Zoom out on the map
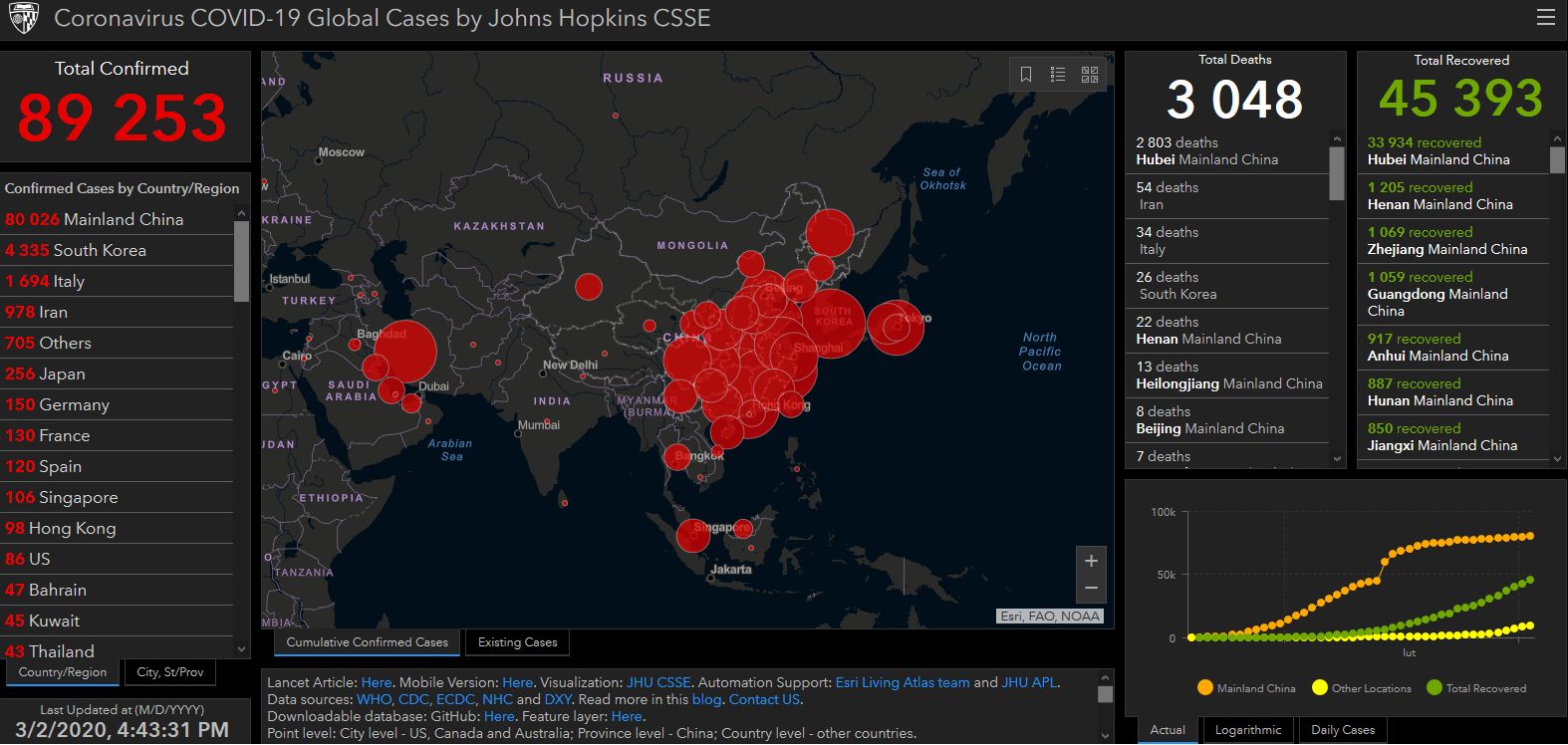The image size is (1568, 745). pos(1091,589)
